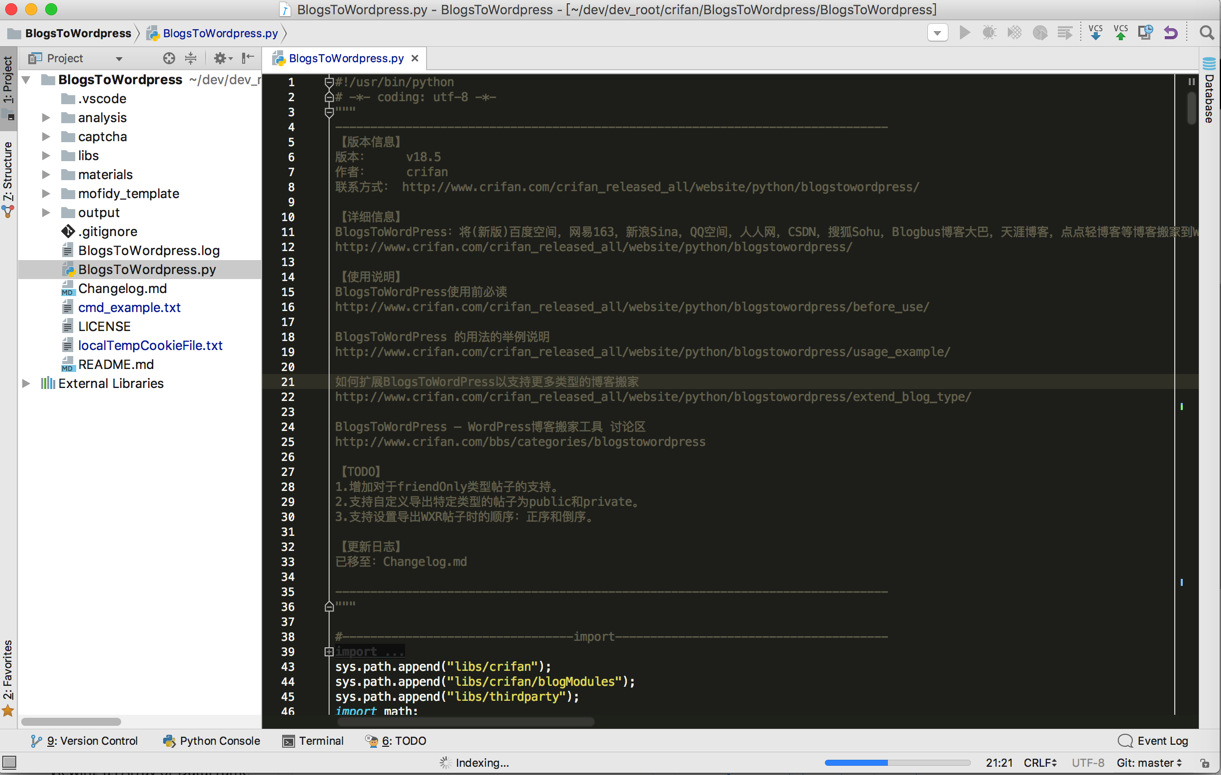Open run configuration dropdown in toolbar

point(937,33)
